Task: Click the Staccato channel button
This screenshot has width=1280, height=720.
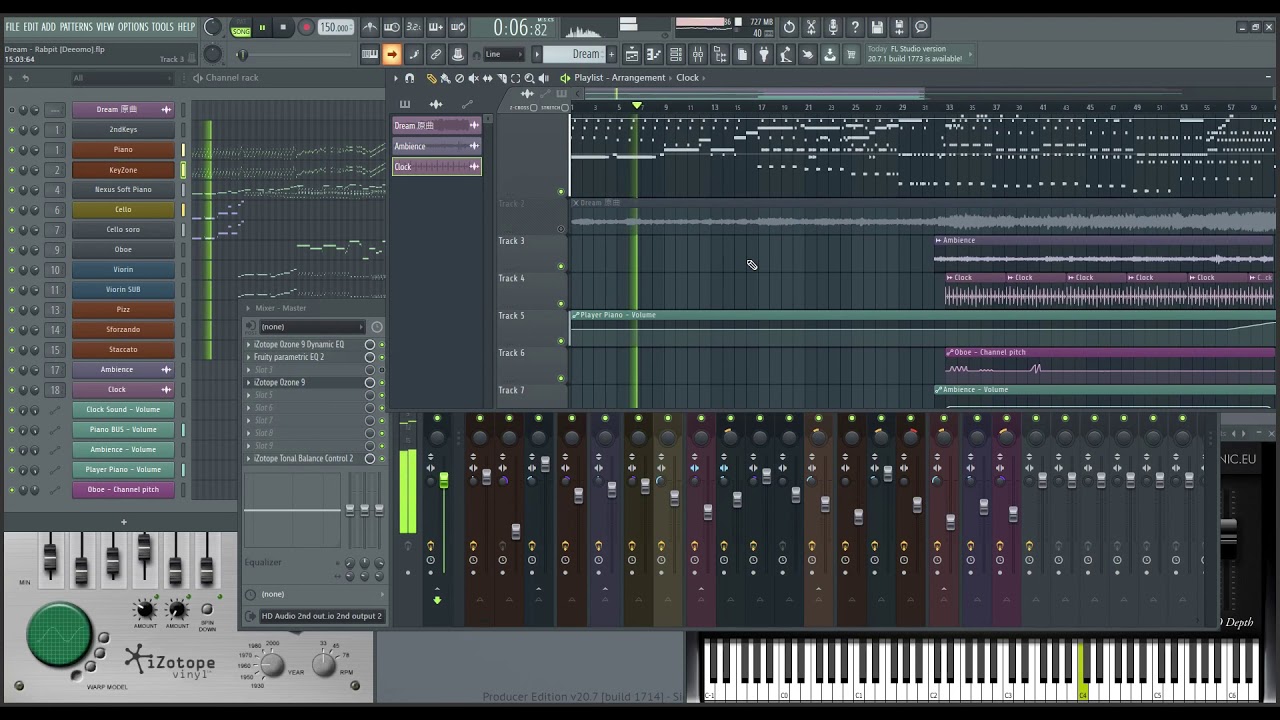Action: point(123,349)
